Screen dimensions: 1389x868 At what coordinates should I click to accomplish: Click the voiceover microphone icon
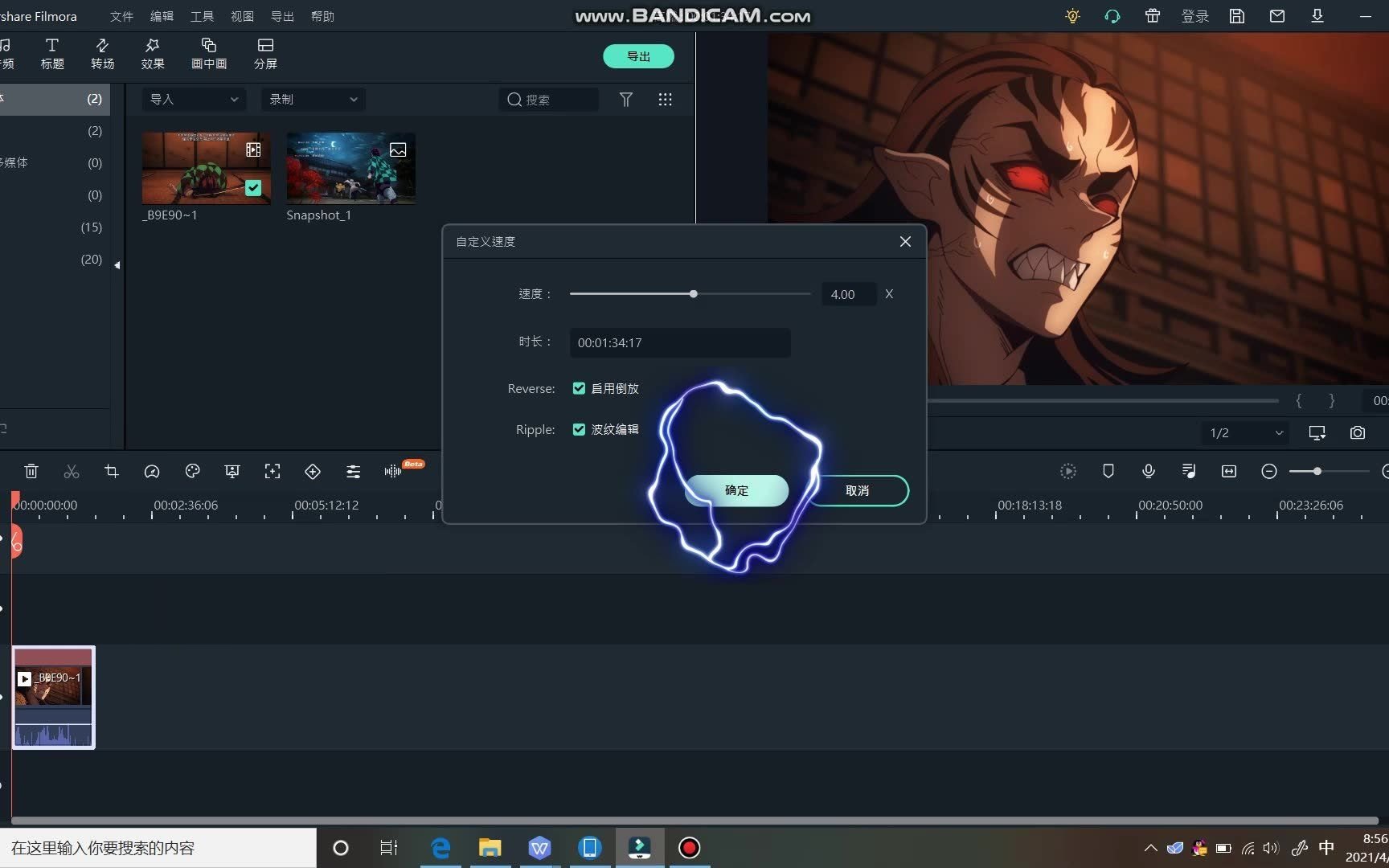(1149, 472)
